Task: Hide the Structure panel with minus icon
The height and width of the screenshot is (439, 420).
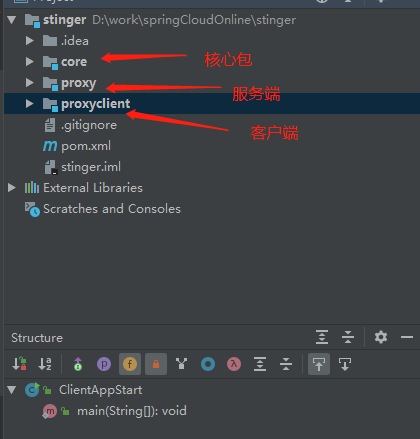Action: tap(407, 337)
